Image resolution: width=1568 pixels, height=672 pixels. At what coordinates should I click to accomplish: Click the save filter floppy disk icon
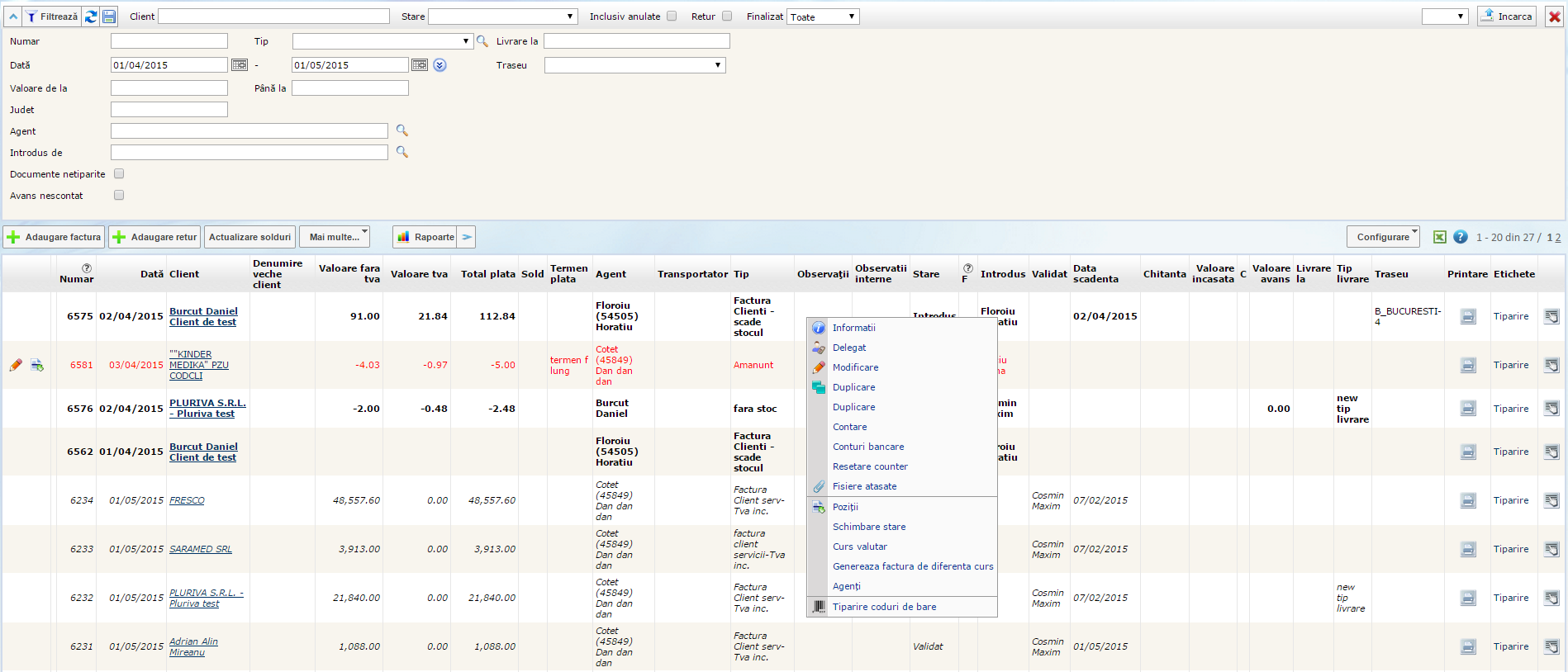click(x=109, y=17)
